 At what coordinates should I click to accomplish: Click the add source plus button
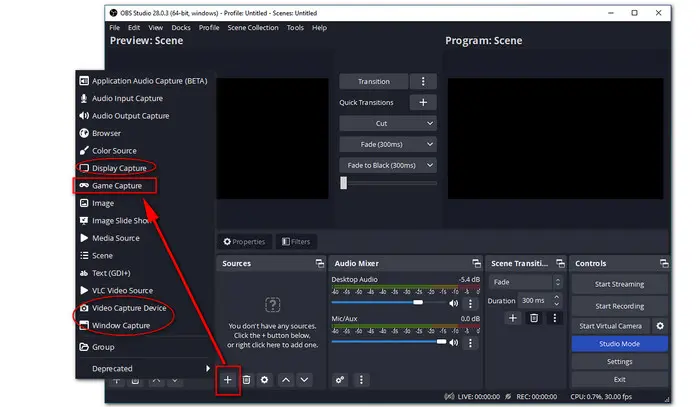pos(228,380)
